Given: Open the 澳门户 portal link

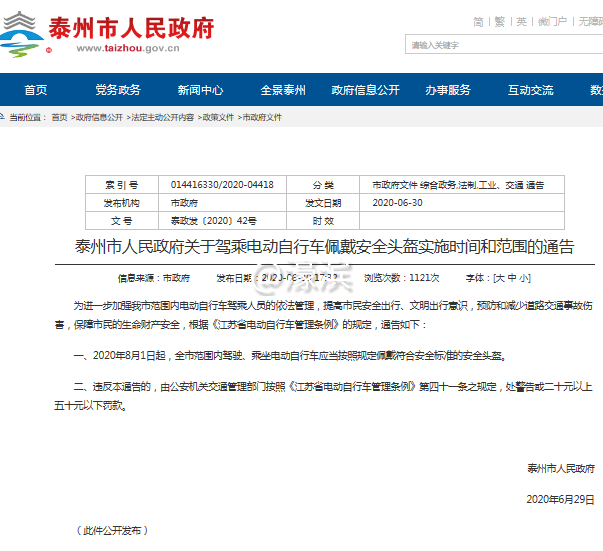Looking at the screenshot, I should pos(551,21).
